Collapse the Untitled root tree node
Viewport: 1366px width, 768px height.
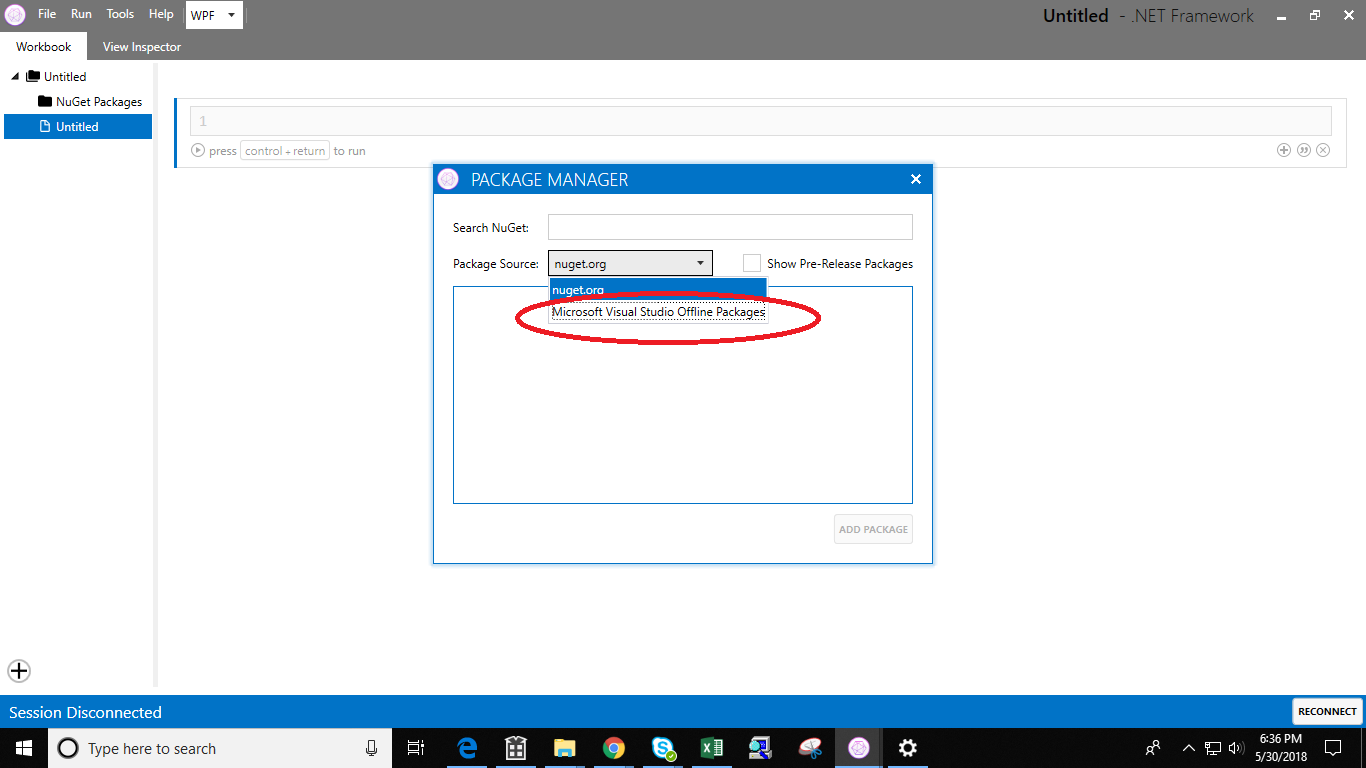point(15,77)
